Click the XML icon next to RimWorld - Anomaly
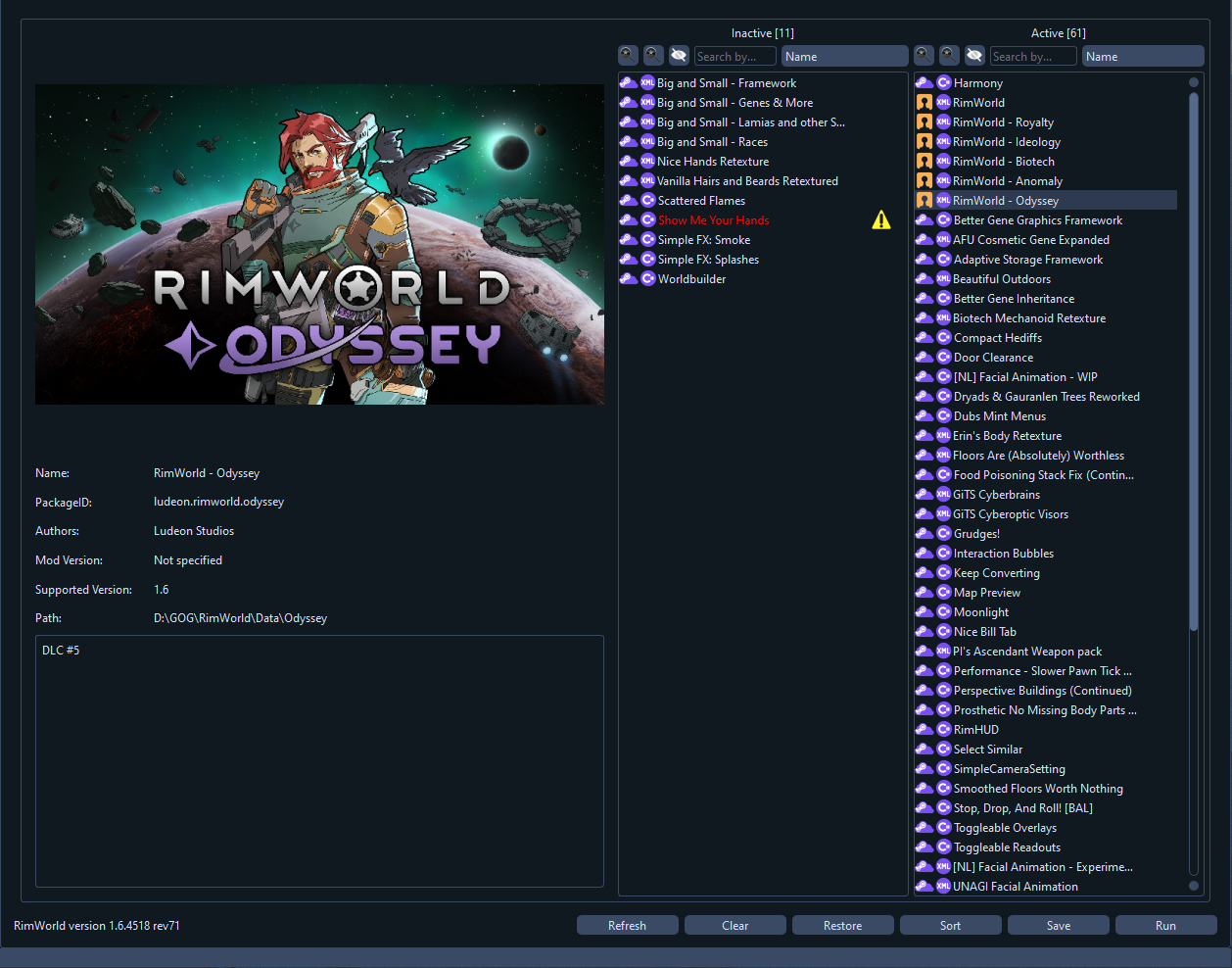1232x968 pixels. click(x=944, y=181)
